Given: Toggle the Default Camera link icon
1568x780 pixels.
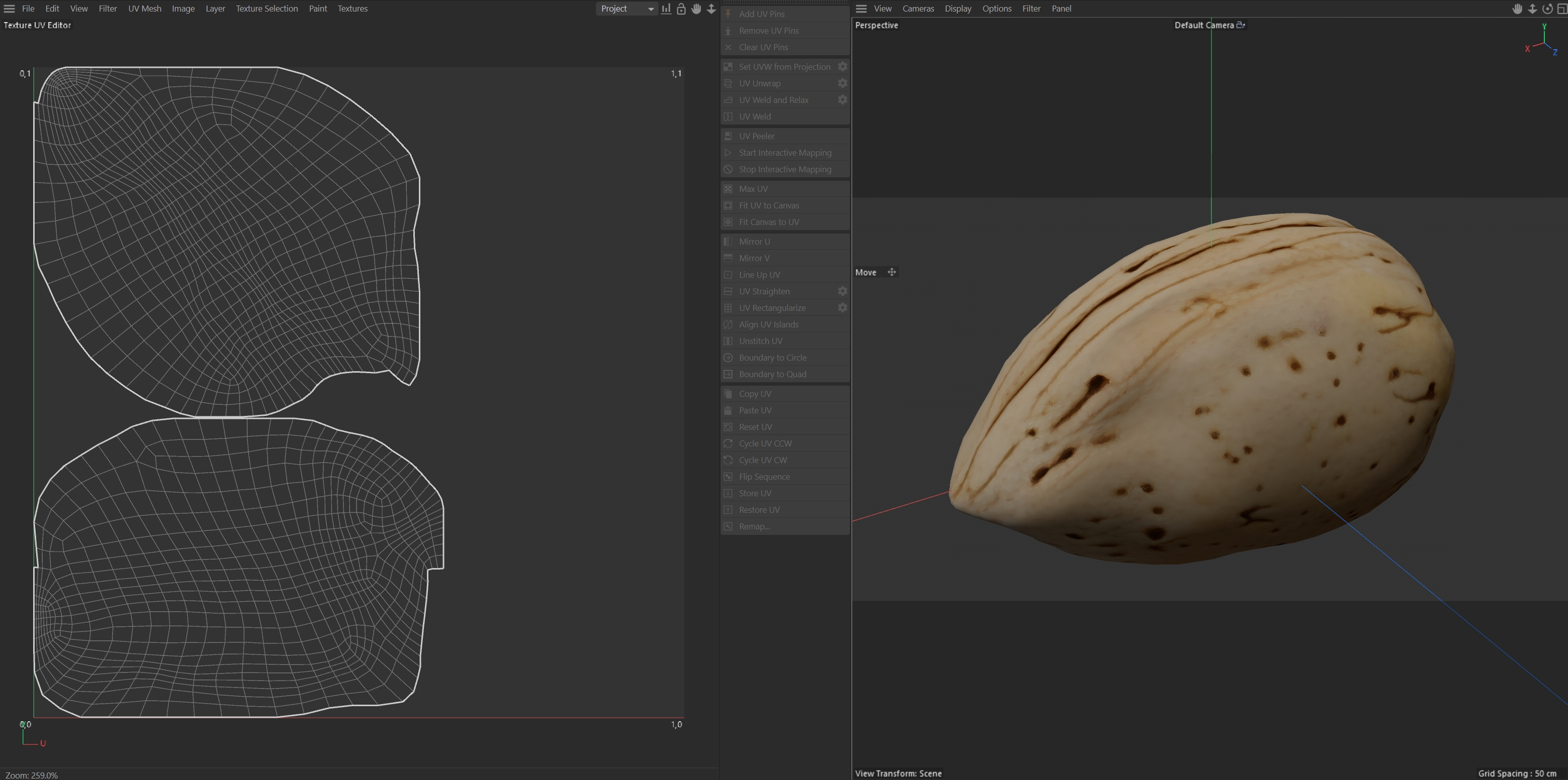Looking at the screenshot, I should [x=1241, y=25].
